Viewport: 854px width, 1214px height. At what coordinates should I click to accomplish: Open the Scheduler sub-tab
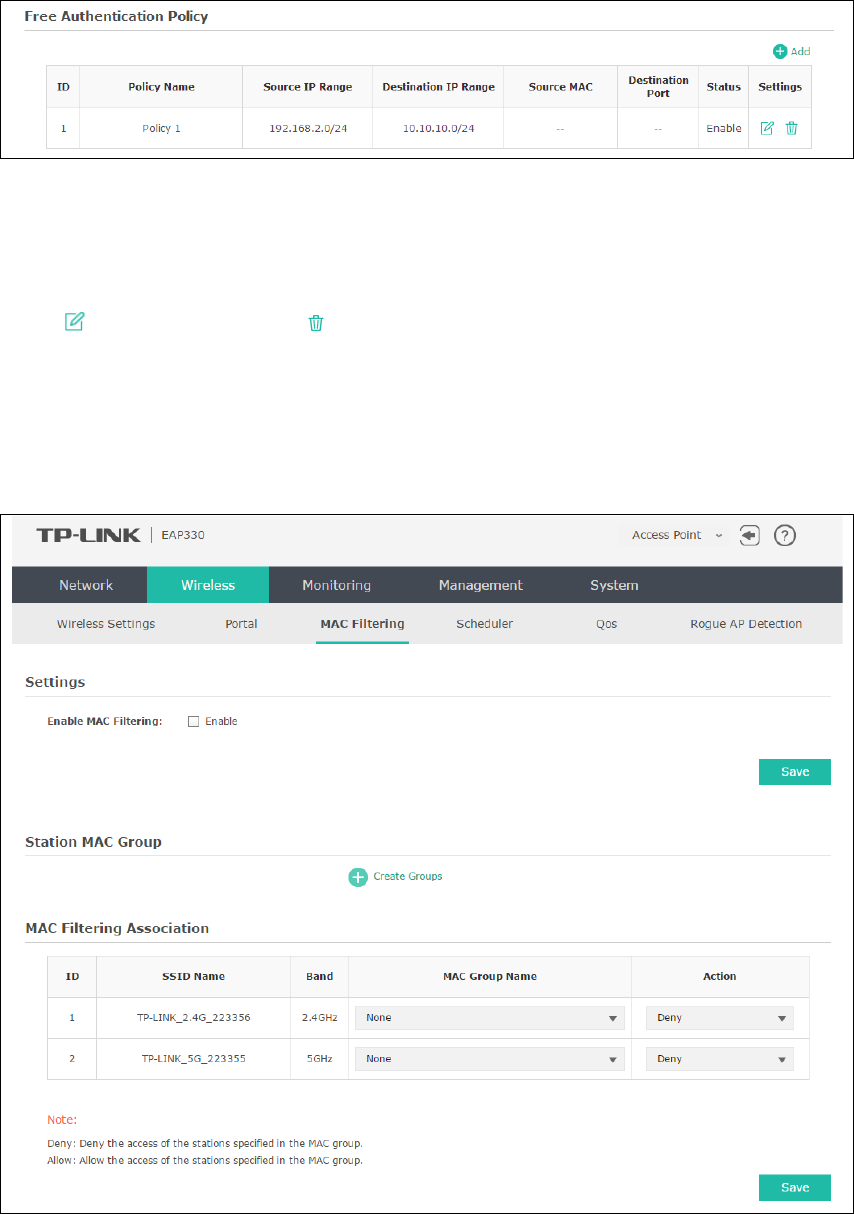(485, 624)
